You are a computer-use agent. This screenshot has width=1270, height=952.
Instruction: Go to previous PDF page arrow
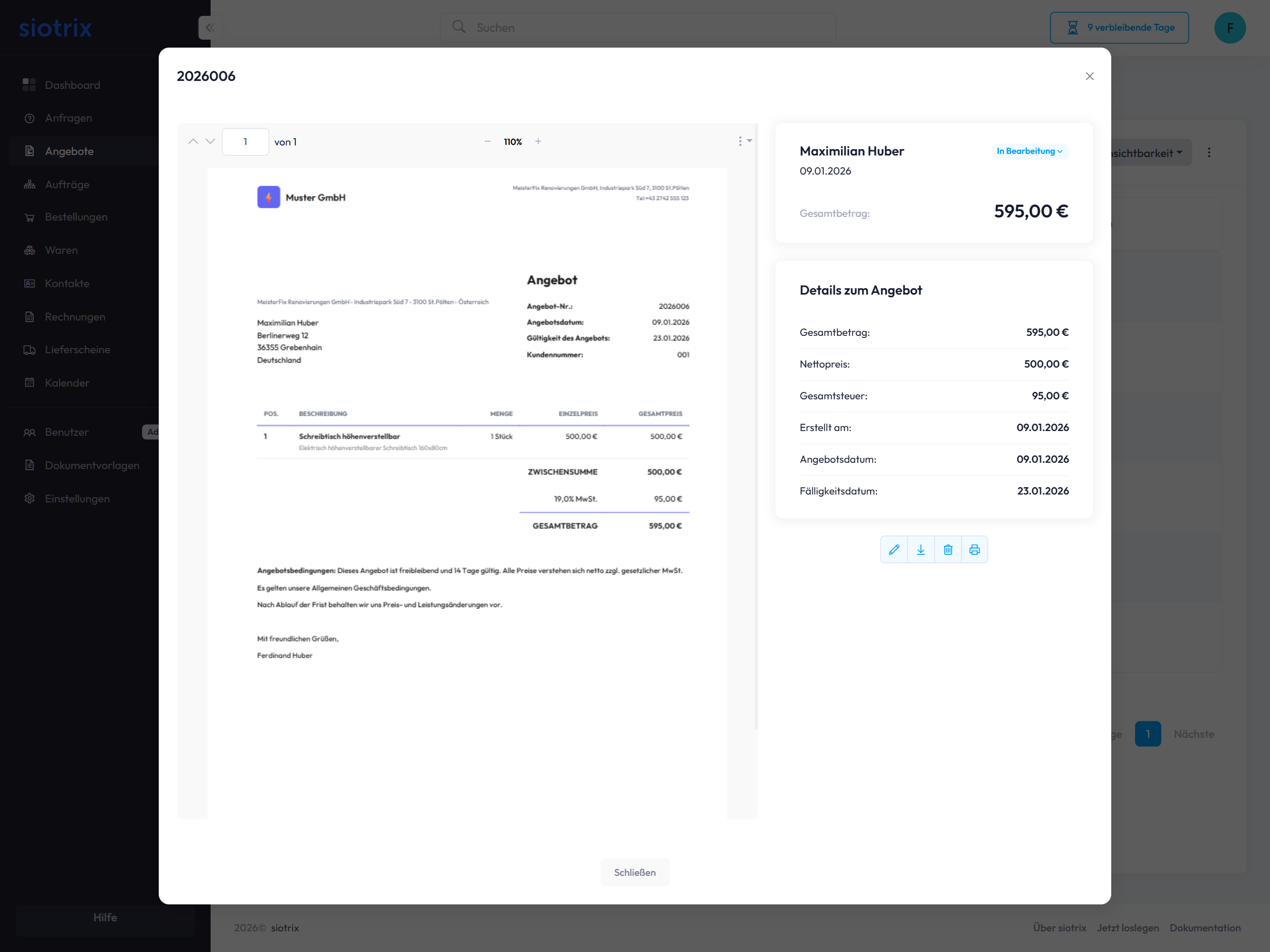click(x=194, y=142)
